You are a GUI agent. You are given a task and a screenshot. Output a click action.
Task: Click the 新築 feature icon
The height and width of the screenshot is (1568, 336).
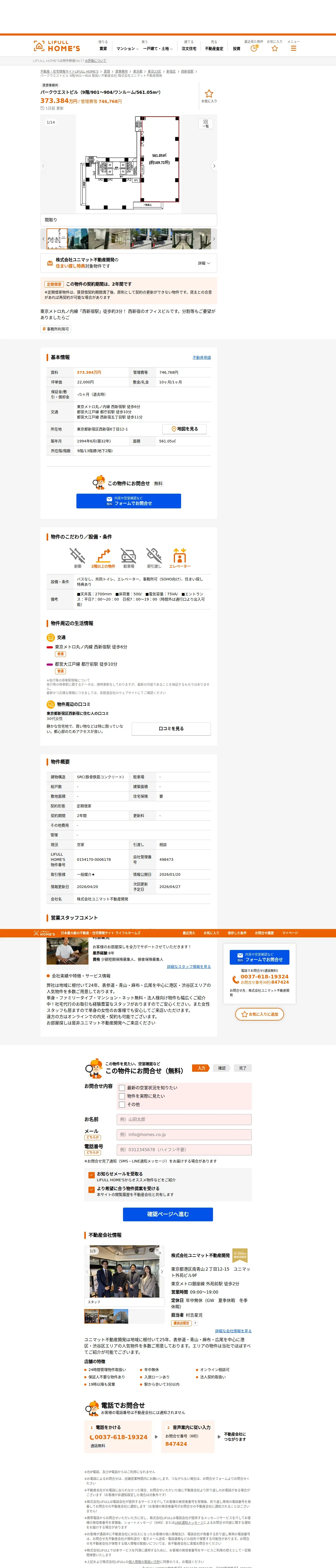point(77,556)
